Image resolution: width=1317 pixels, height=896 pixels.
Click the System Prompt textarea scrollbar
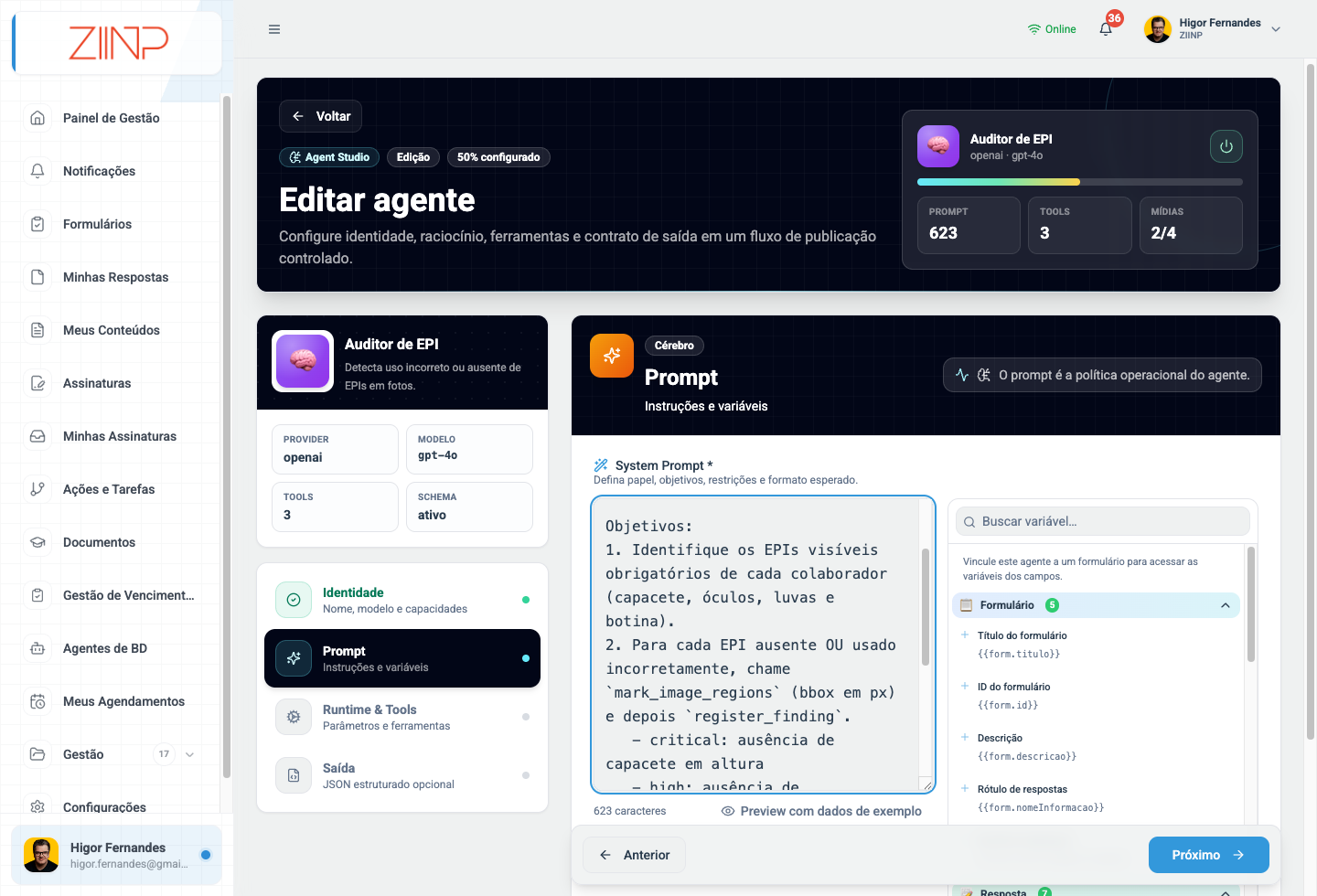pyautogui.click(x=926, y=607)
